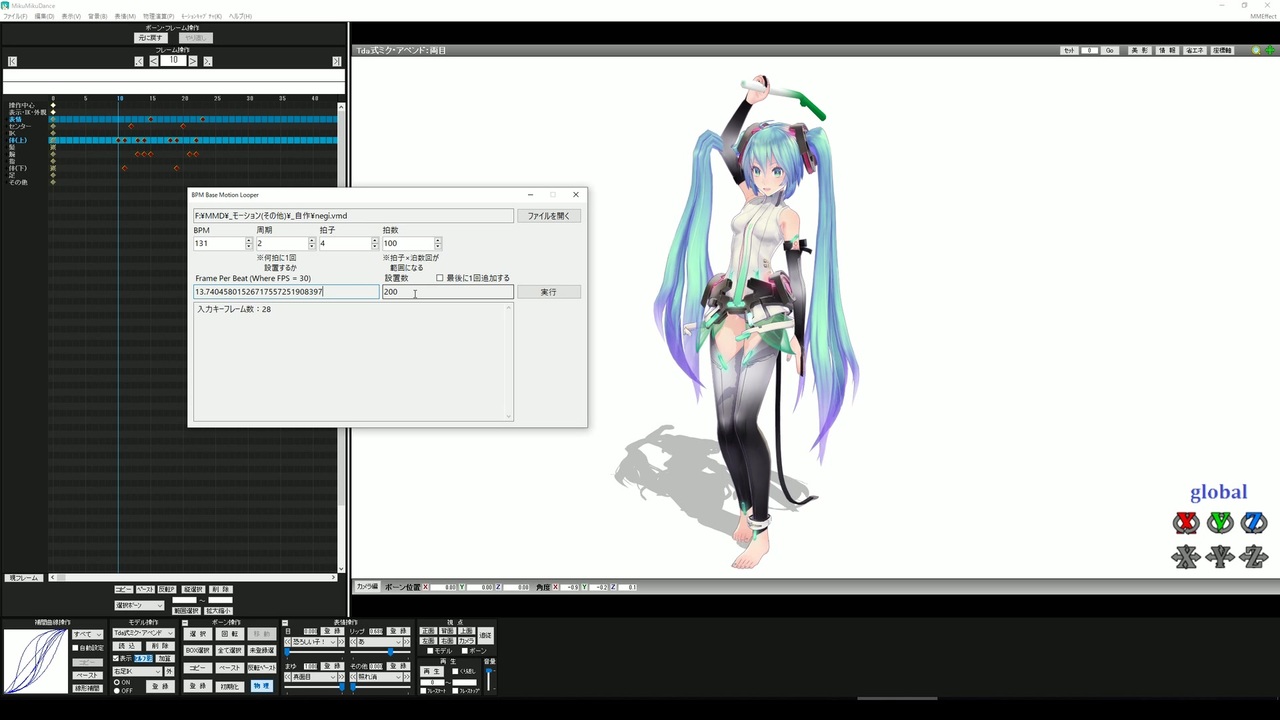Step back one frame

point(154,61)
